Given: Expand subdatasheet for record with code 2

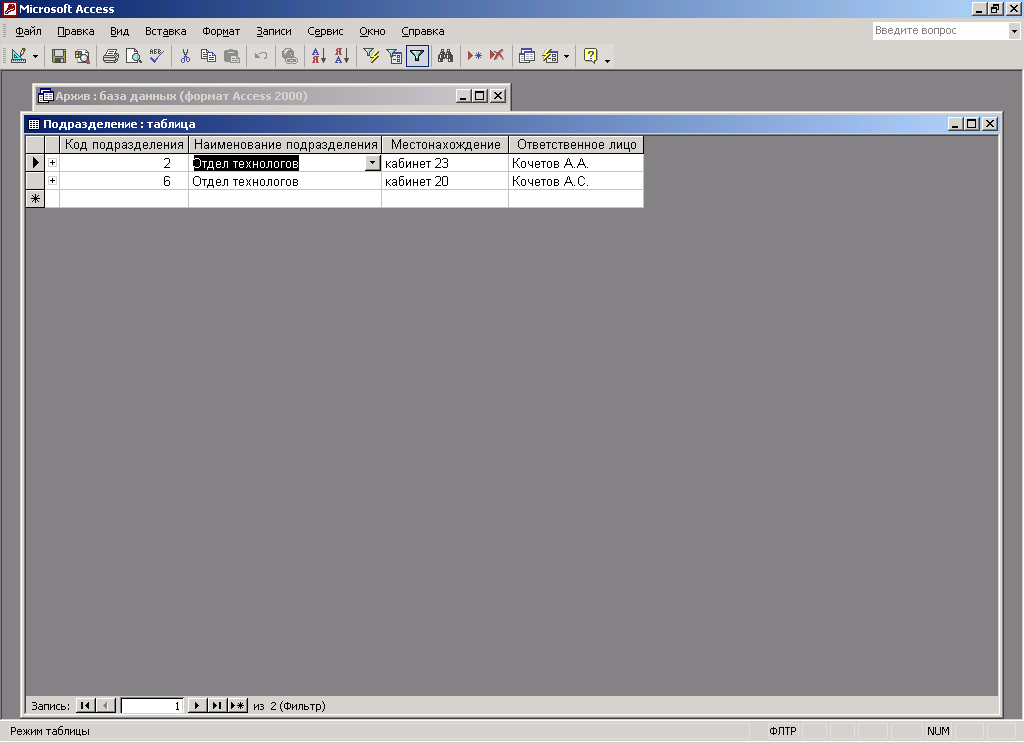Looking at the screenshot, I should click(52, 163).
